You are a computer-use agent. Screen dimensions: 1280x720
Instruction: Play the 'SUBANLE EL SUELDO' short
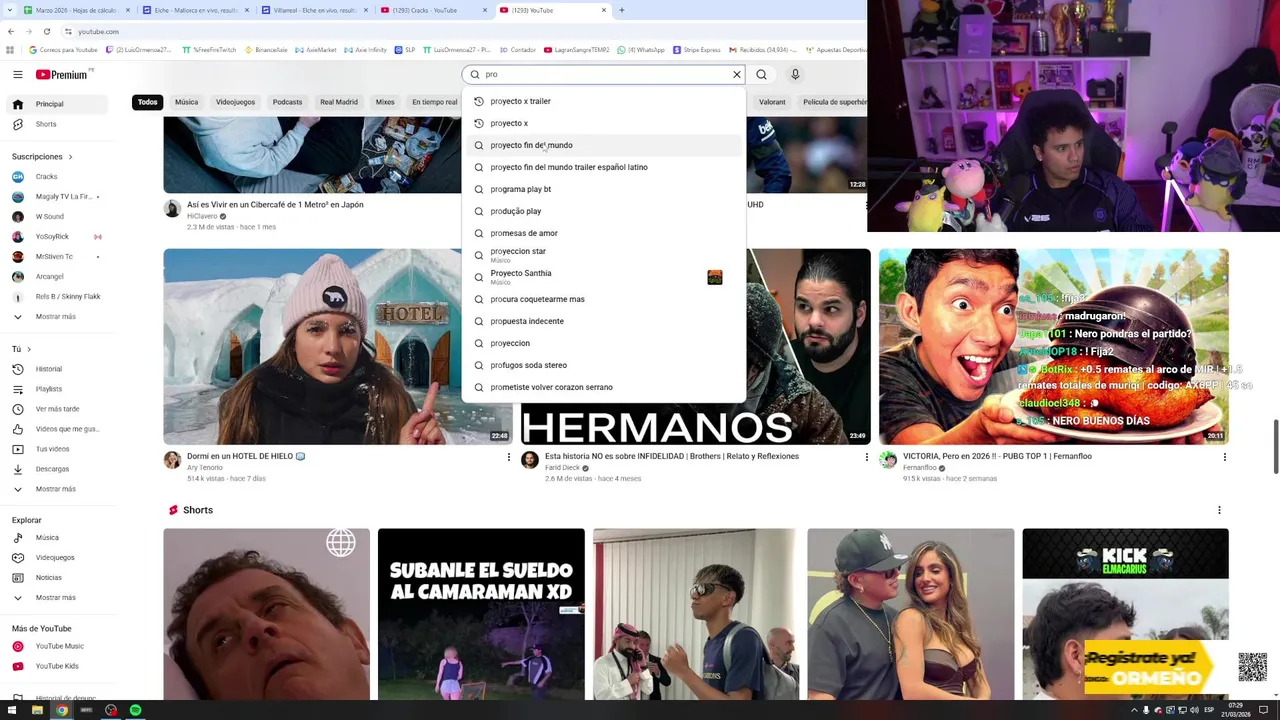point(481,614)
